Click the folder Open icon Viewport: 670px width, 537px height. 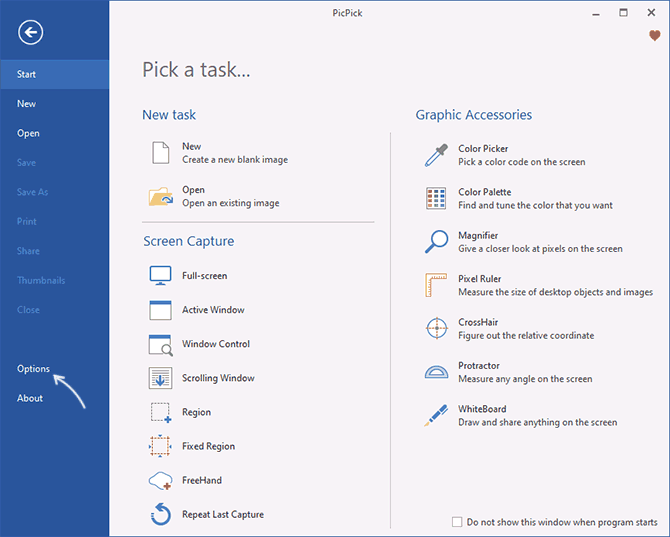[x=161, y=197]
